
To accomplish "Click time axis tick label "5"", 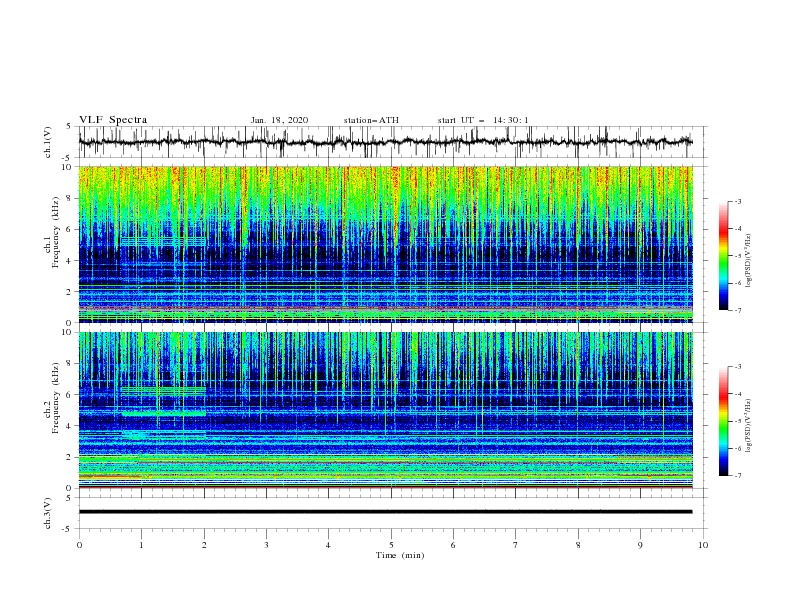I will point(391,545).
